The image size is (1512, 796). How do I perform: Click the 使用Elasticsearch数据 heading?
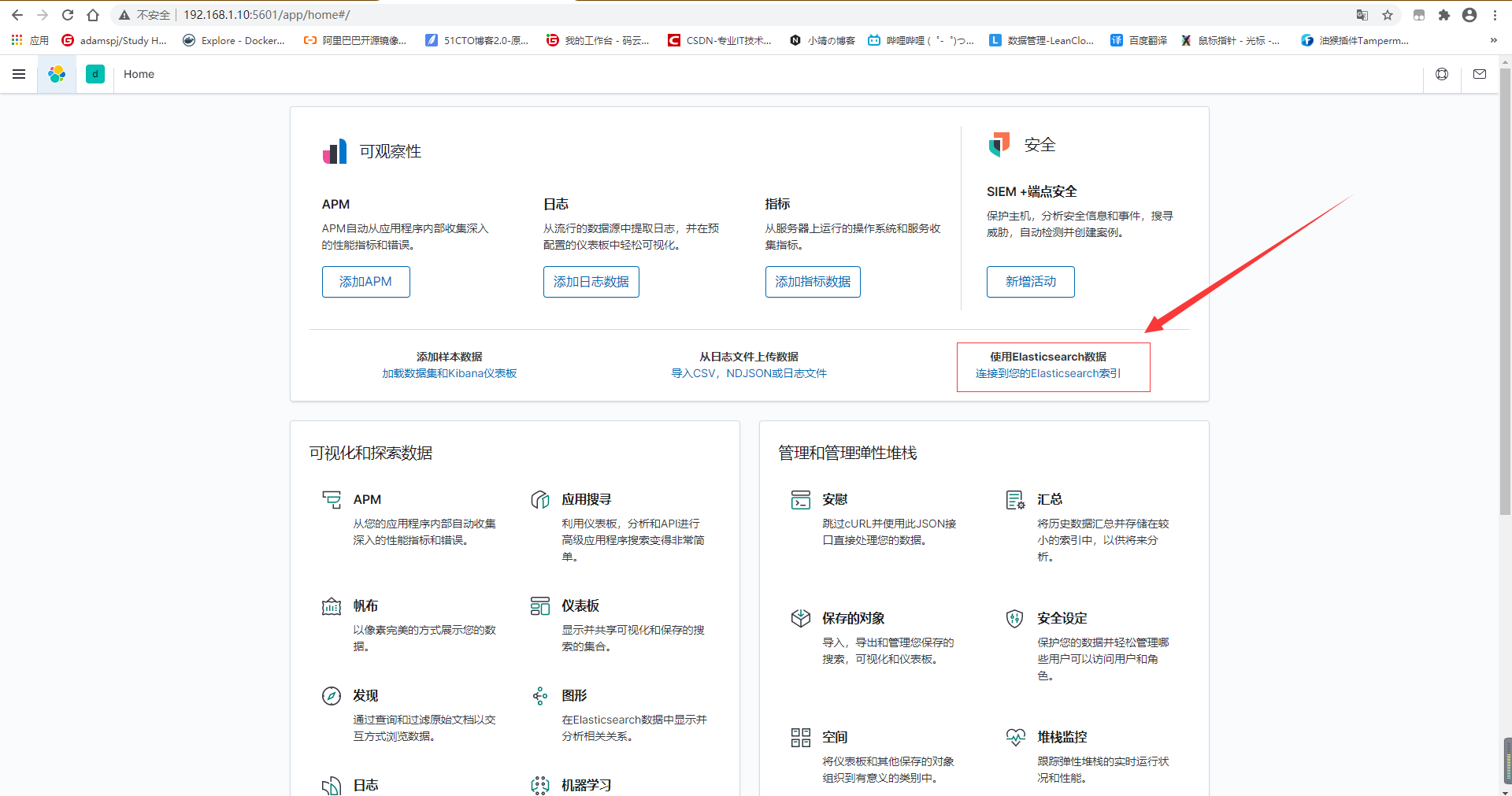pyautogui.click(x=1048, y=357)
